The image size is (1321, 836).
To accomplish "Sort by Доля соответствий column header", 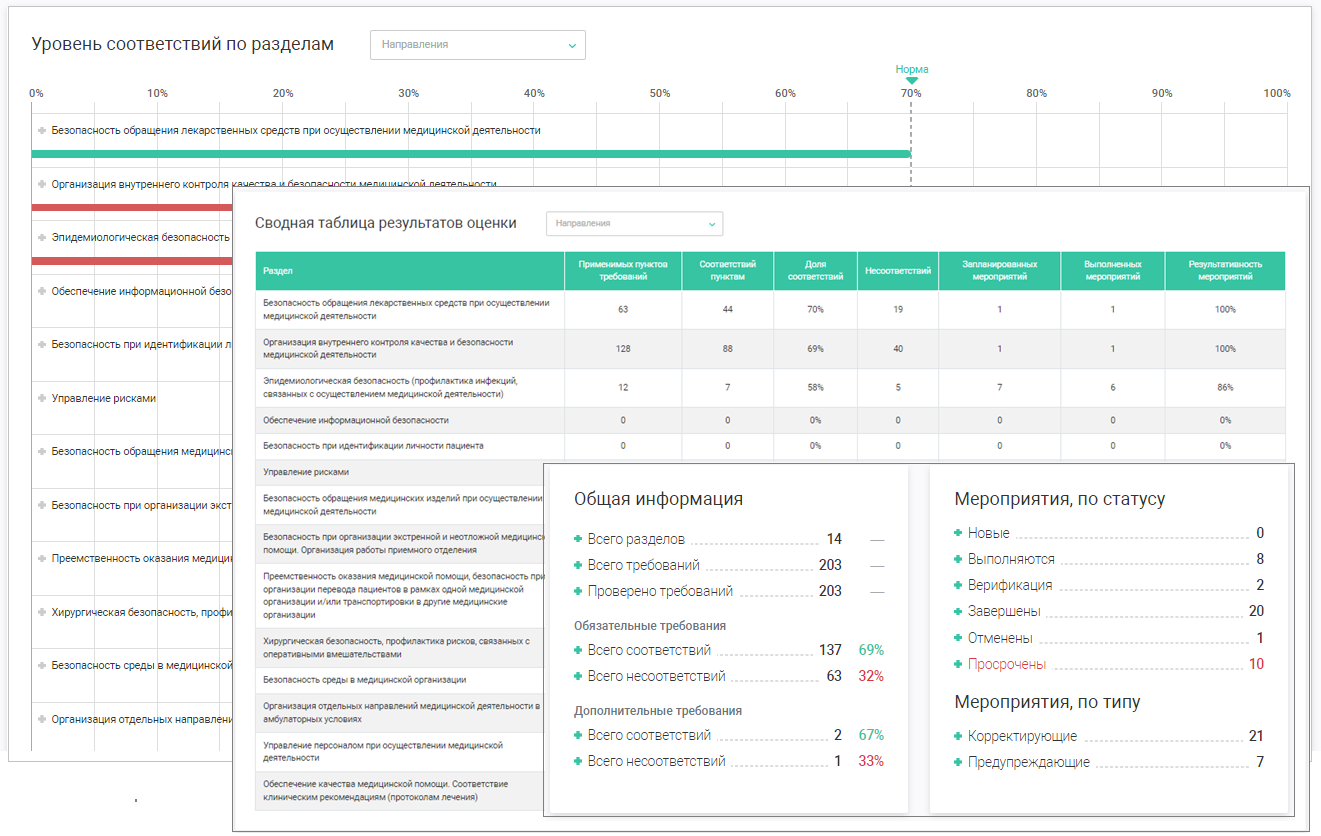I will 815,271.
